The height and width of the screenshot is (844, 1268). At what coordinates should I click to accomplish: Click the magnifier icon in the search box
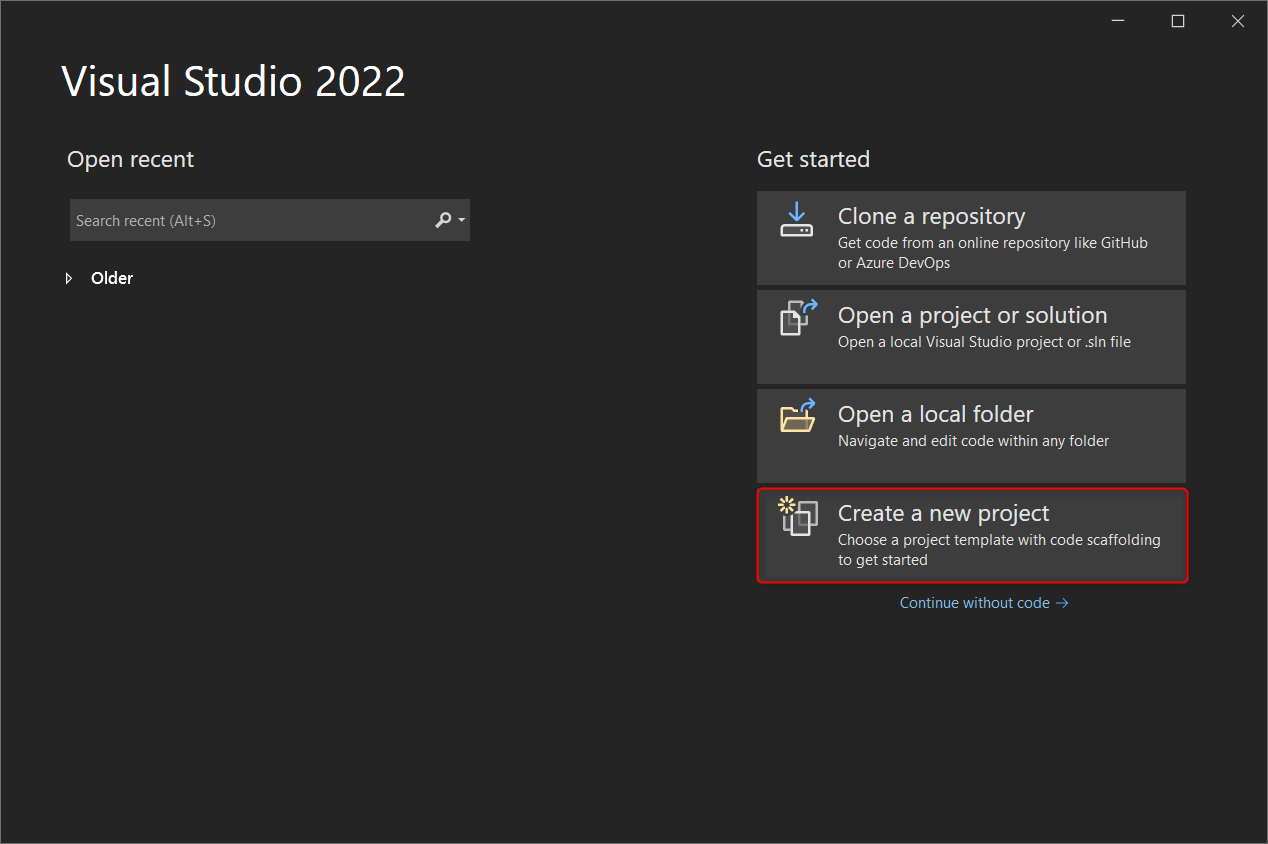click(442, 220)
